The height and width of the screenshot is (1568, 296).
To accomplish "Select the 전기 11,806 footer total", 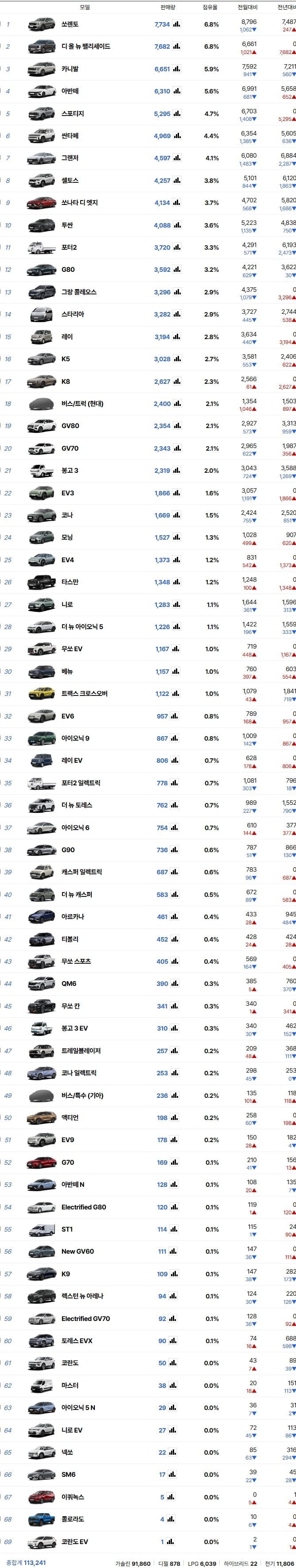I will pos(279,1563).
